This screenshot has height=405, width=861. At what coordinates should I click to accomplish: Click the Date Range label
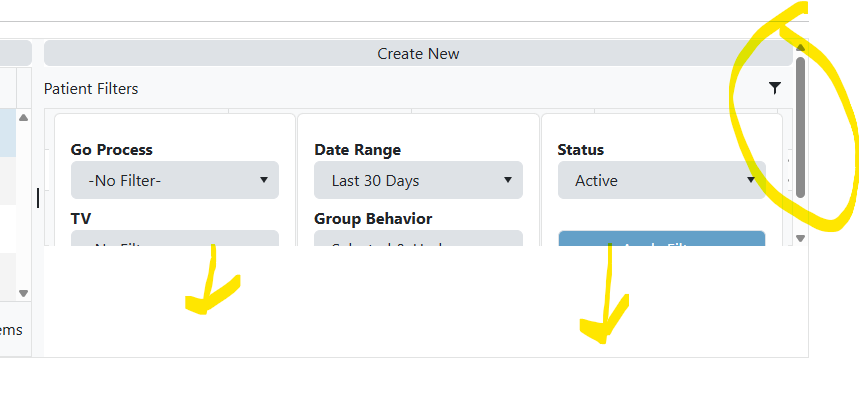tap(357, 150)
